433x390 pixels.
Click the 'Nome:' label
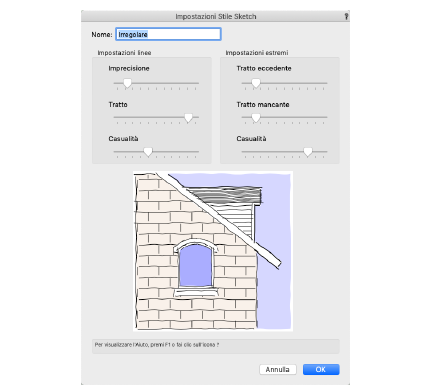102,34
